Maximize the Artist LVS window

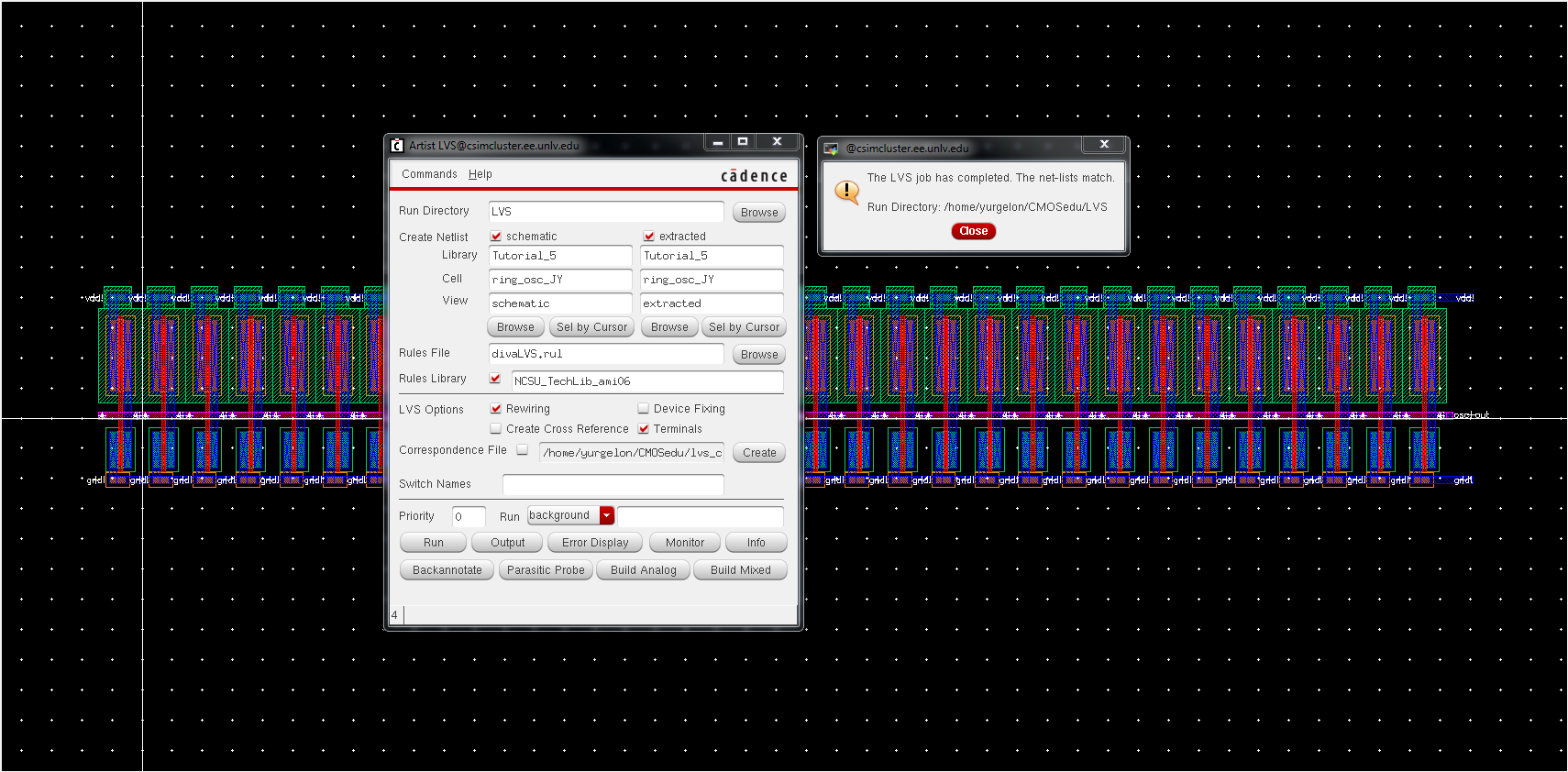pos(743,141)
